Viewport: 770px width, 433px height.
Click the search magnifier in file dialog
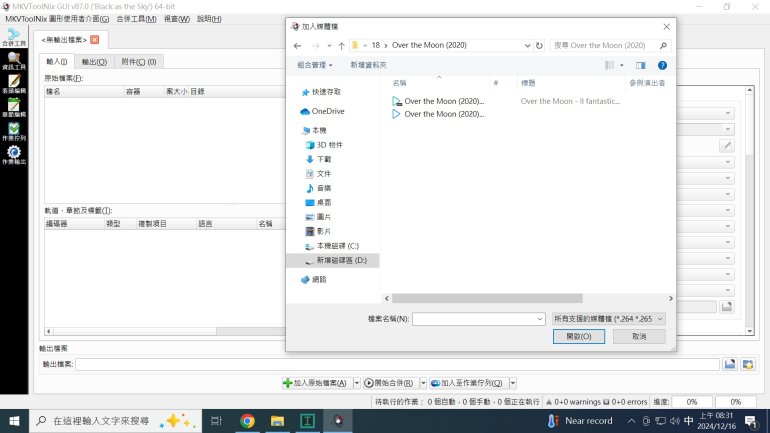click(663, 45)
